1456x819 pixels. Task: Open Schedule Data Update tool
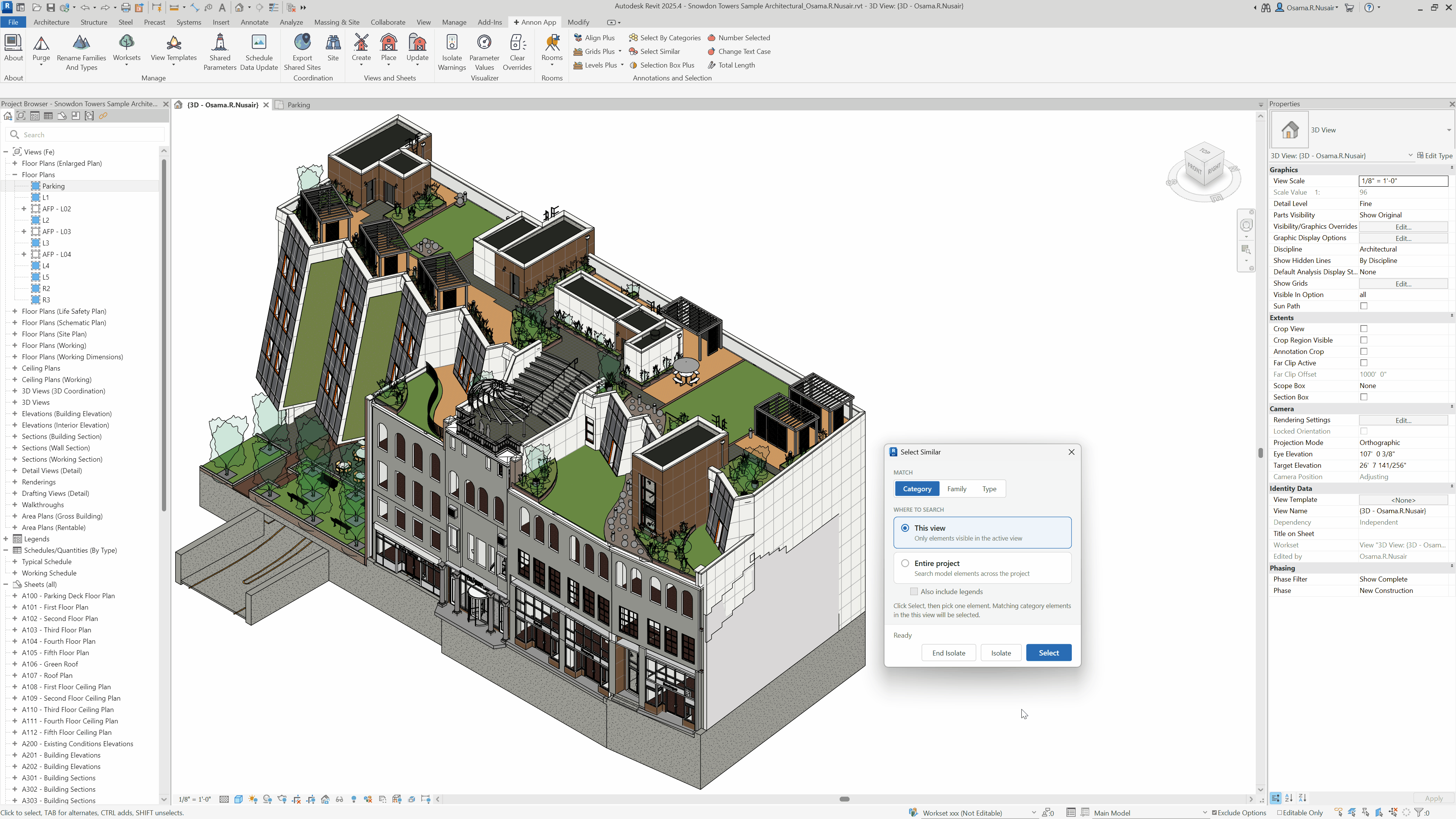[x=259, y=52]
